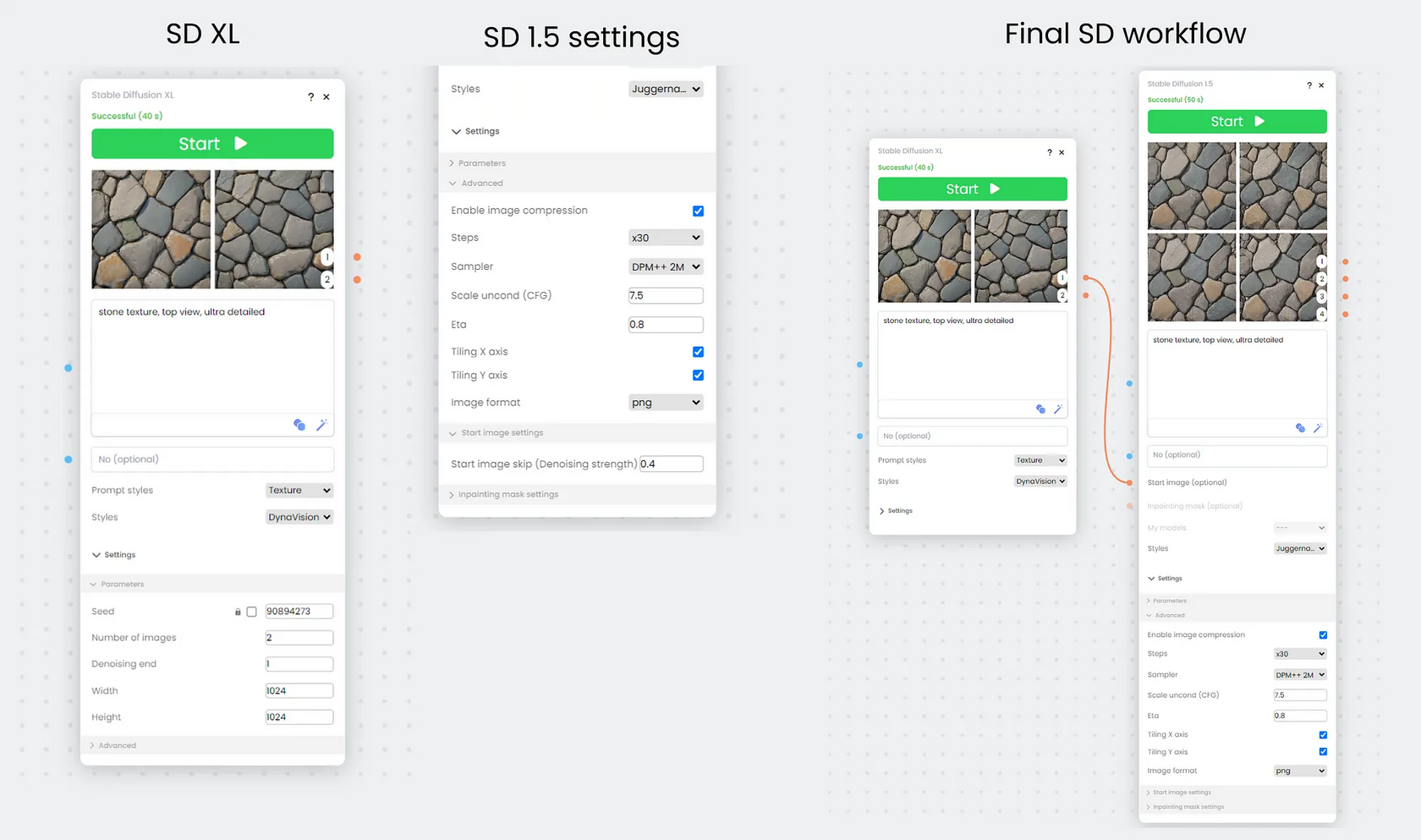Image resolution: width=1421 pixels, height=840 pixels.
Task: Click the seed lock icon
Action: point(238,612)
